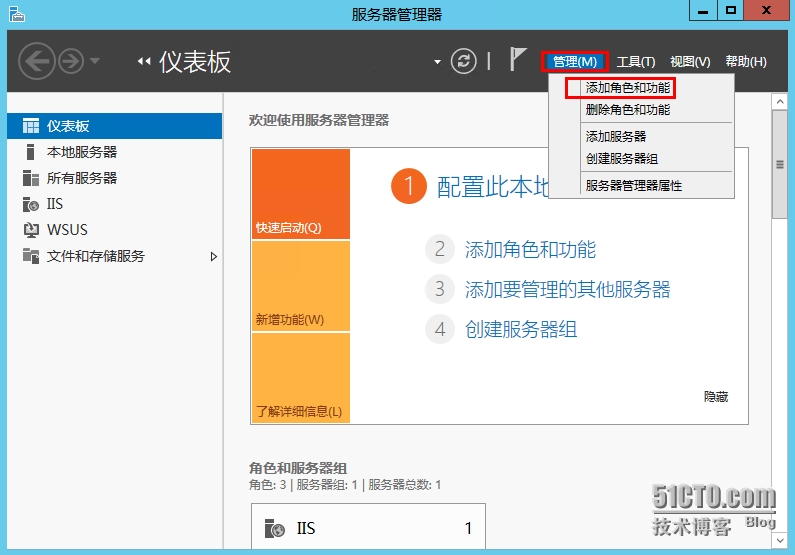Open the navigation history dropdown arrow
The image size is (795, 555).
95,61
